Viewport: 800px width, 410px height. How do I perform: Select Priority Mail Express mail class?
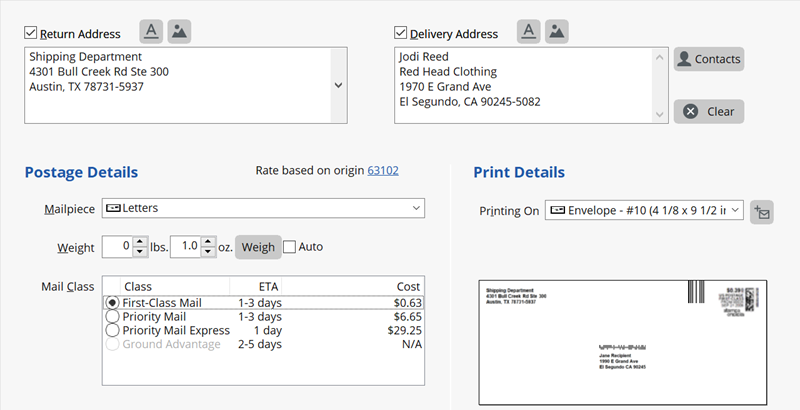[x=113, y=330]
